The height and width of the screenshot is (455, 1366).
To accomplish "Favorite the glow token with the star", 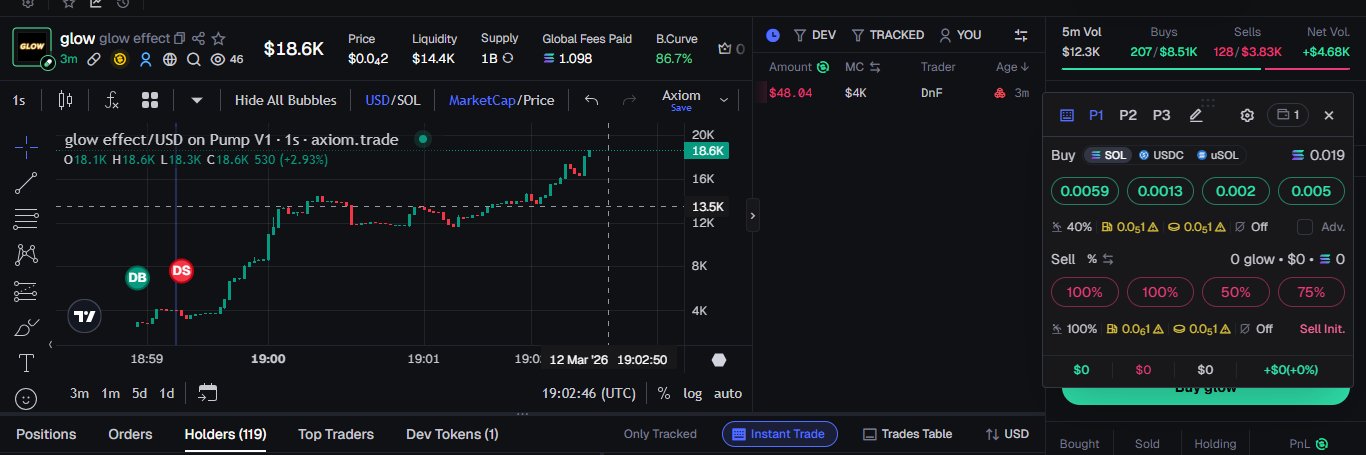I will pyautogui.click(x=218, y=39).
